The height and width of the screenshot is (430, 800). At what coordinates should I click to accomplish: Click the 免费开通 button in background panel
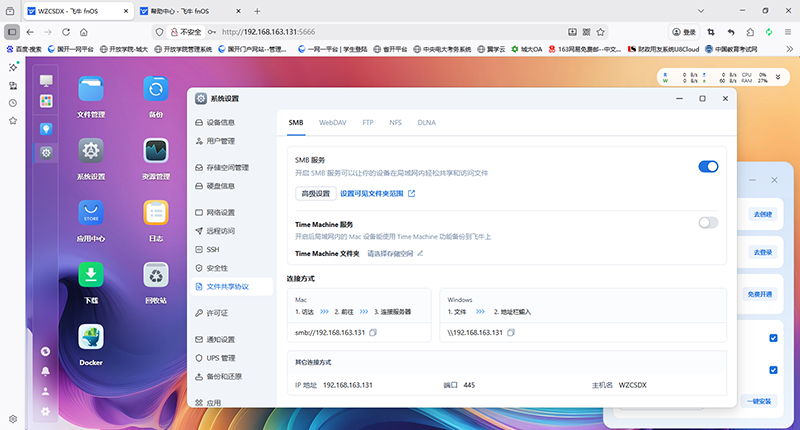(x=760, y=294)
